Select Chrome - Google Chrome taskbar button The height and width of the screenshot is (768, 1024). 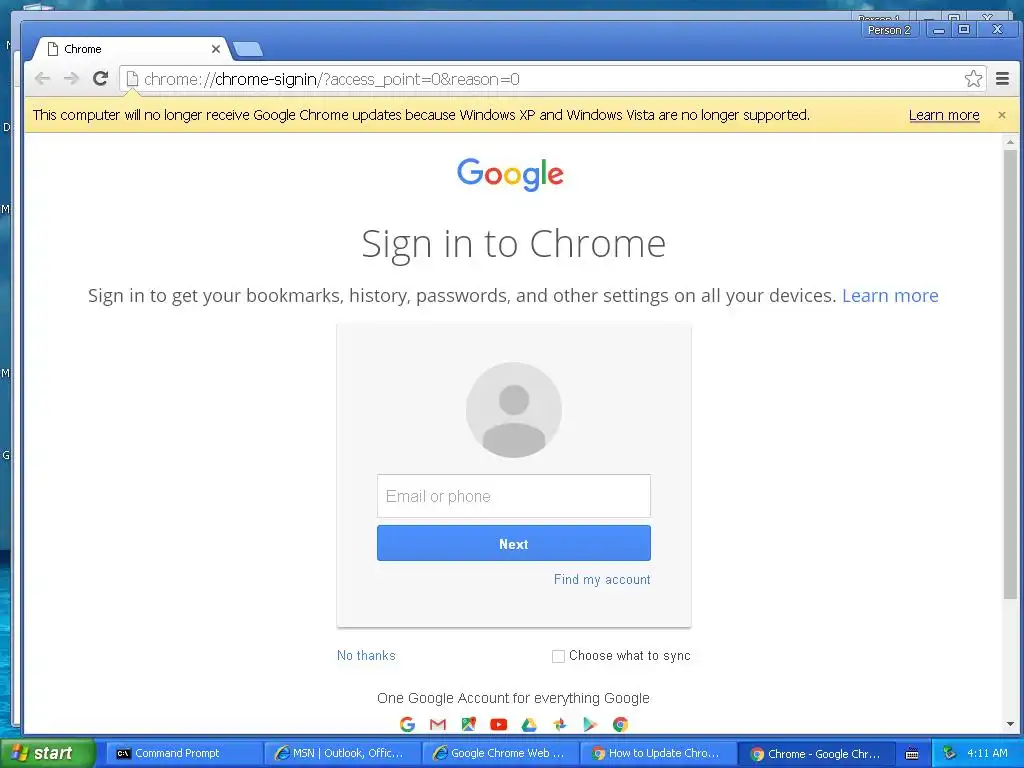tap(816, 753)
